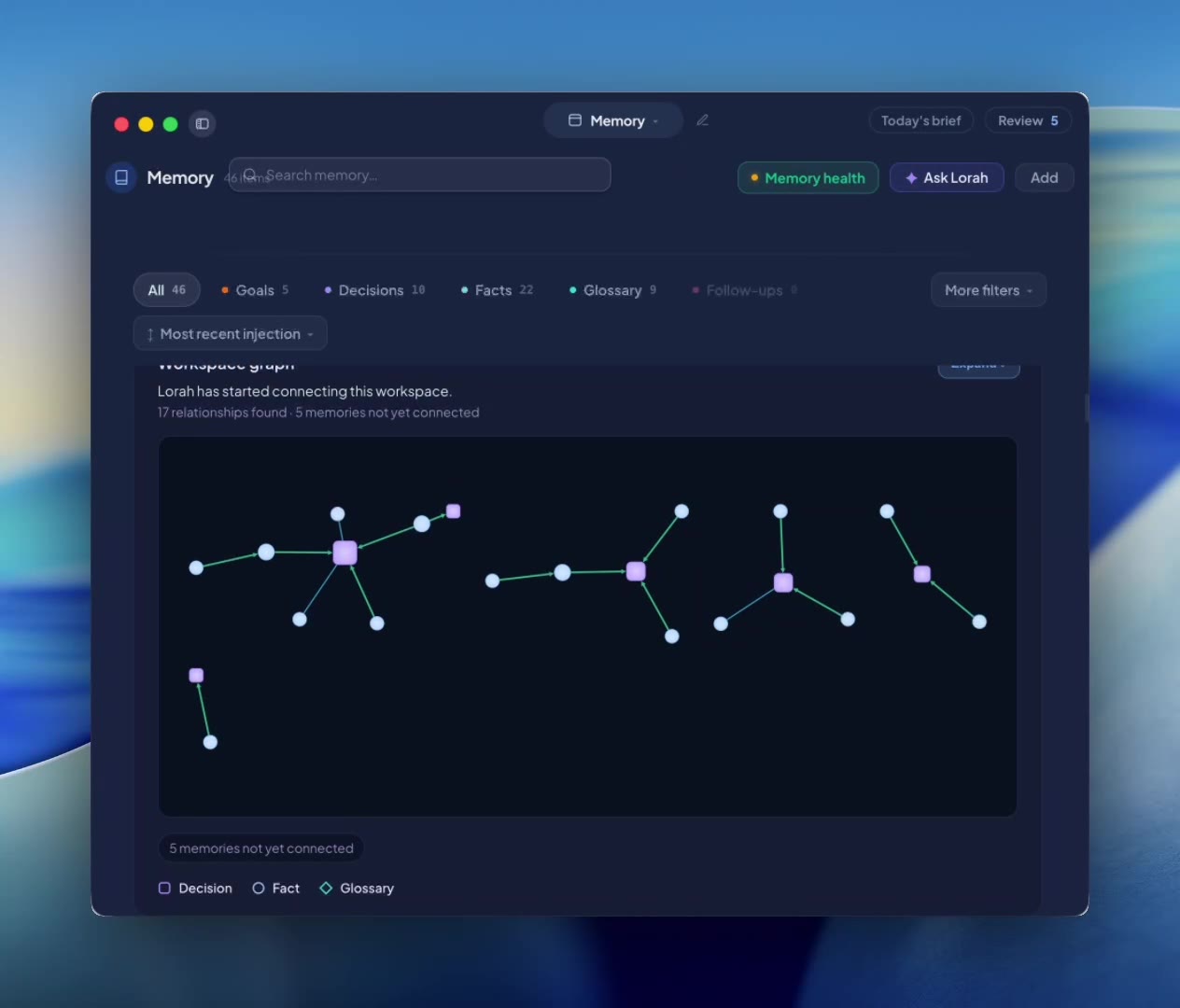Viewport: 1180px width, 1008px height.
Task: Click the Glossary legend item below the graph
Action: tap(357, 889)
